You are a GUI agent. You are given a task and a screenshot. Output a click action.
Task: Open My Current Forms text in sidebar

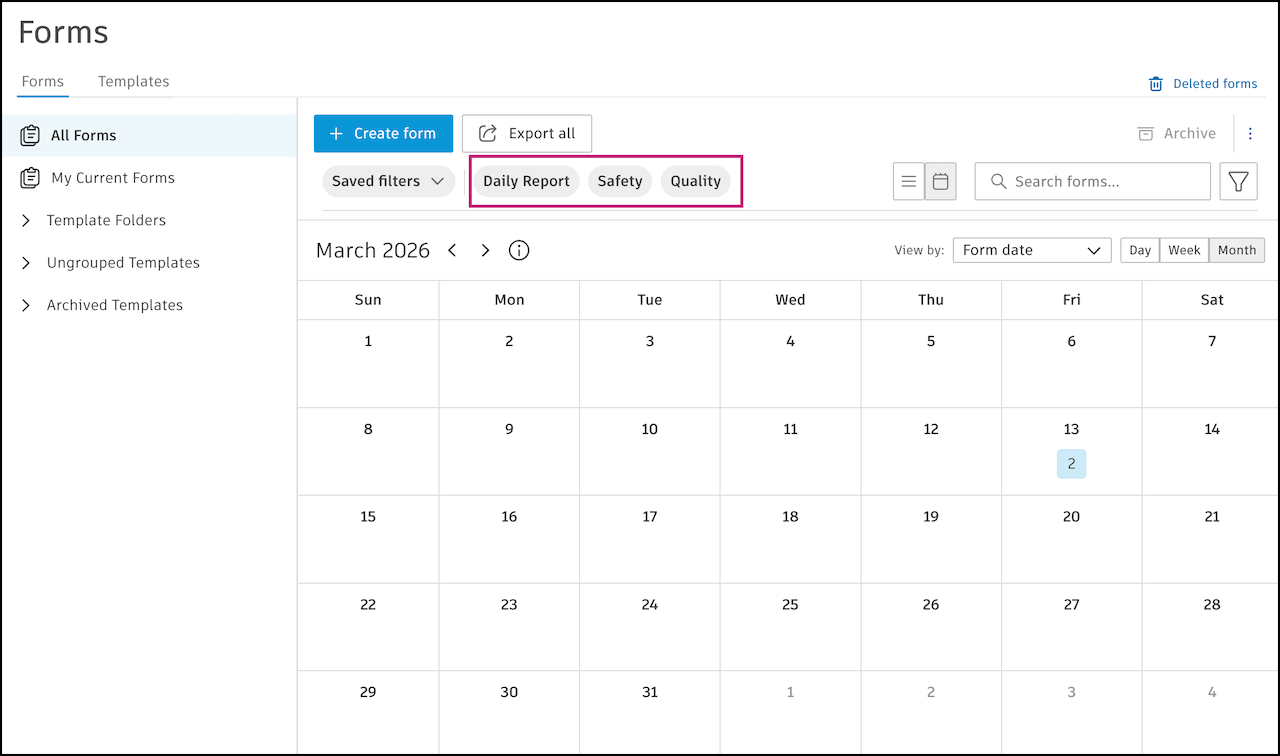pyautogui.click(x=113, y=178)
